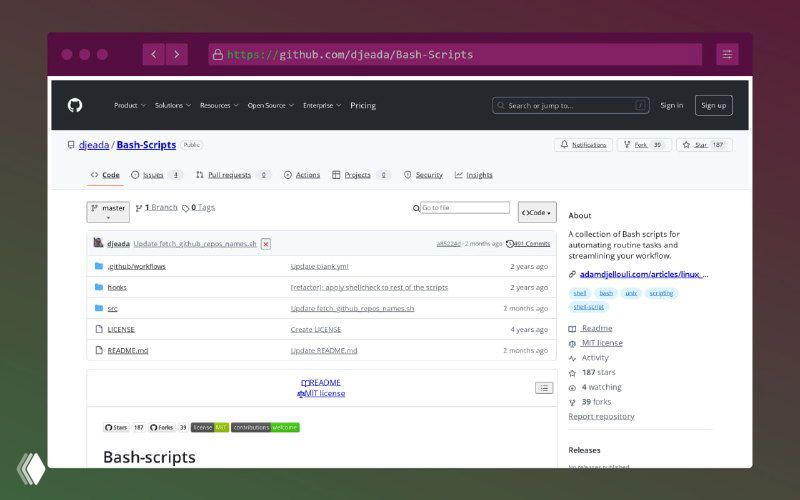Open the djeada owner link in breadcrumb
This screenshot has height=500, width=800.
94,145
